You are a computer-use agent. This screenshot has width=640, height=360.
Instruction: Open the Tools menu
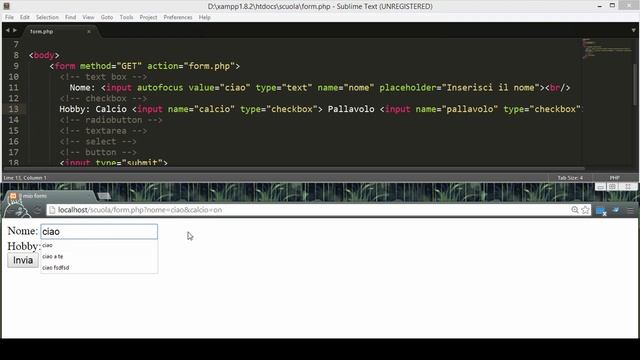(x=126, y=17)
